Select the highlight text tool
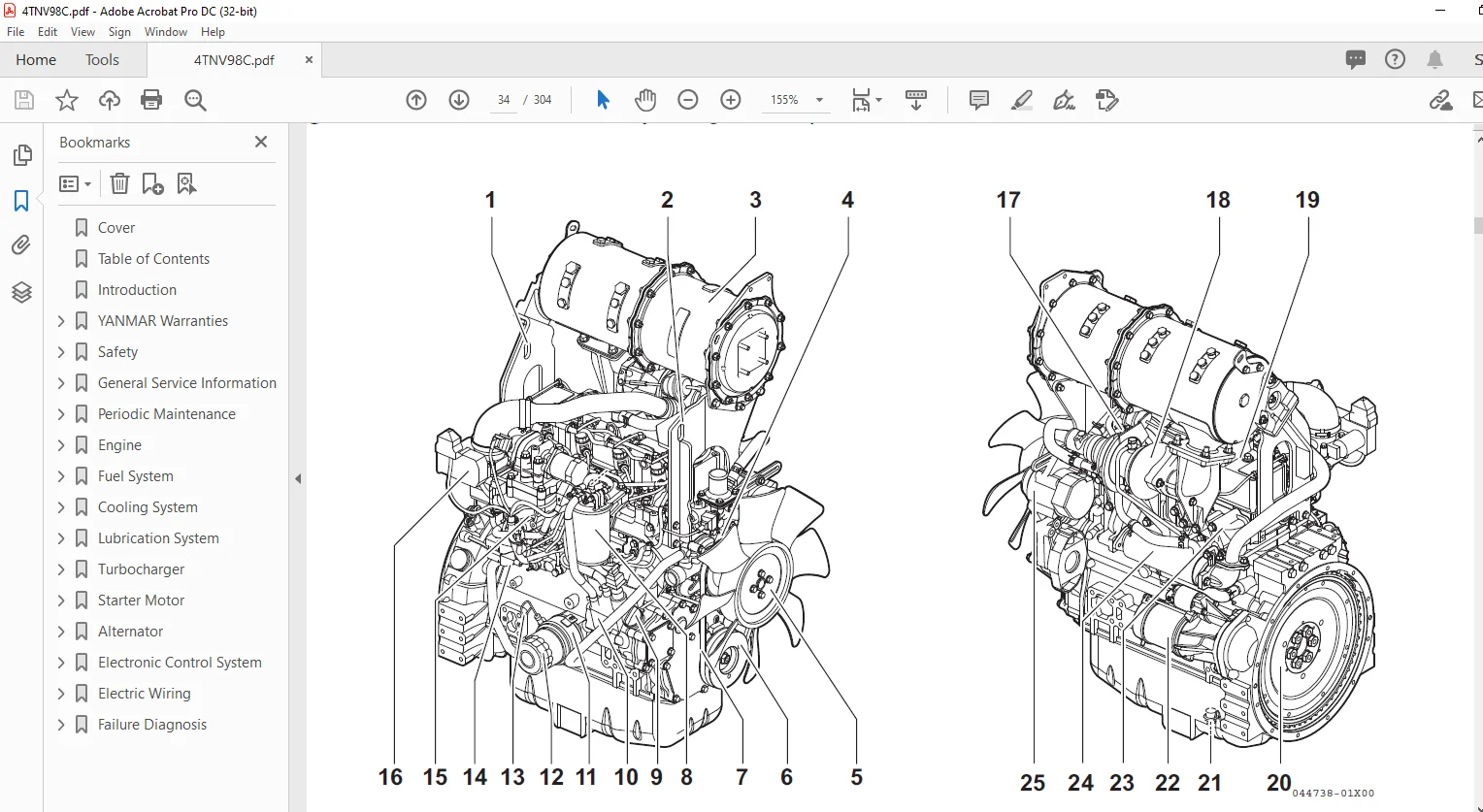Screen dimensions: 1483x812 (1022, 100)
